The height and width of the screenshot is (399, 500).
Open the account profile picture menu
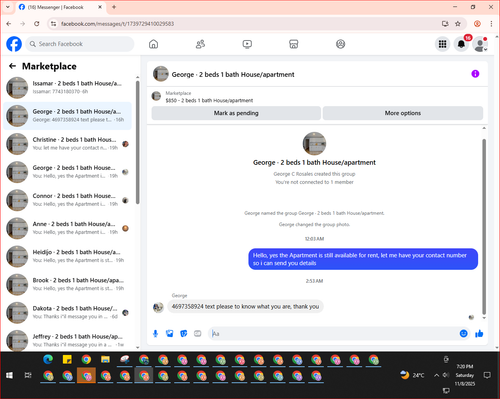pyautogui.click(x=480, y=44)
